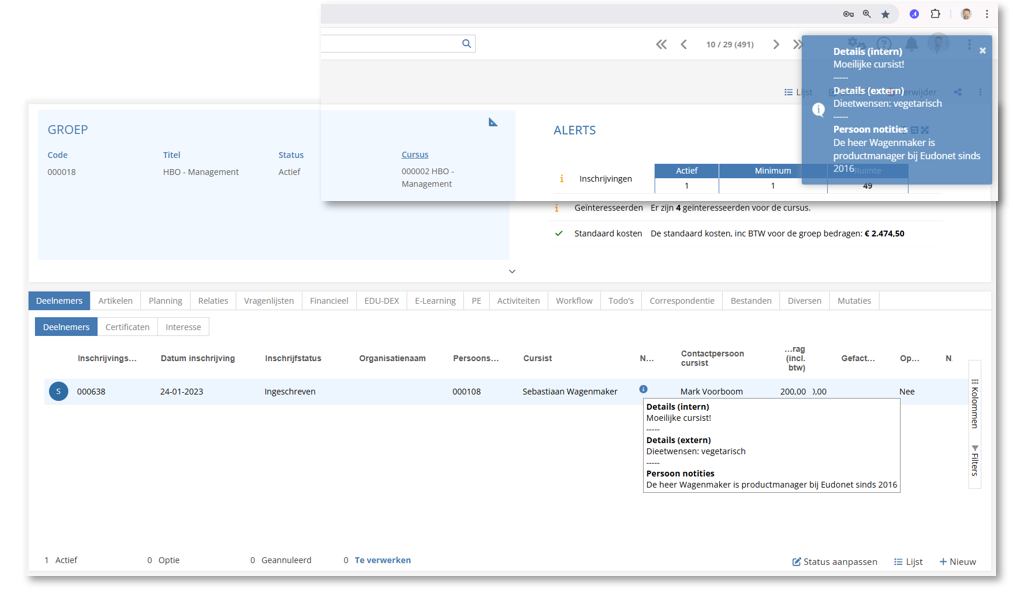The image size is (1013, 595).
Task: Open the Cursus link in Groep panel
Action: point(415,154)
